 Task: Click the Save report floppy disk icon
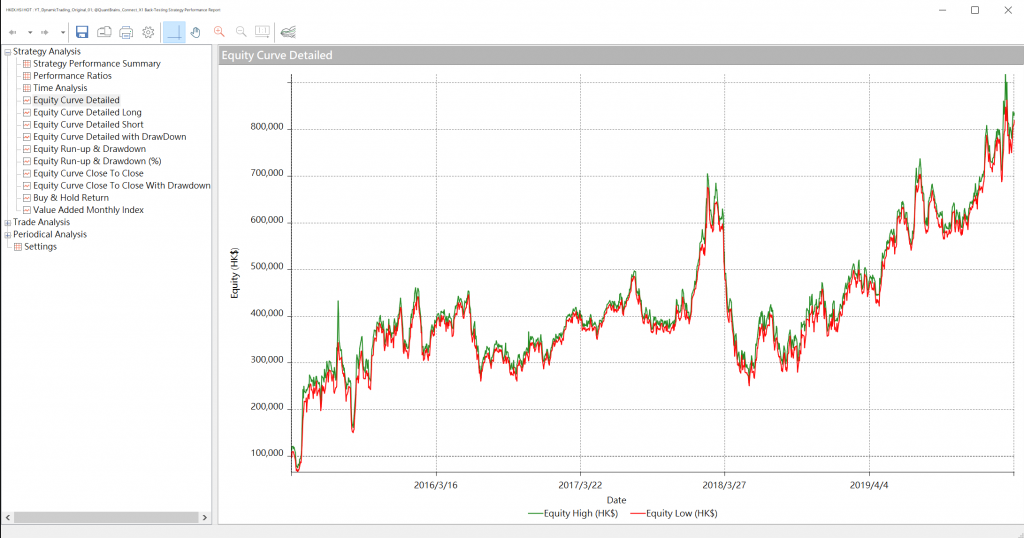coord(82,32)
